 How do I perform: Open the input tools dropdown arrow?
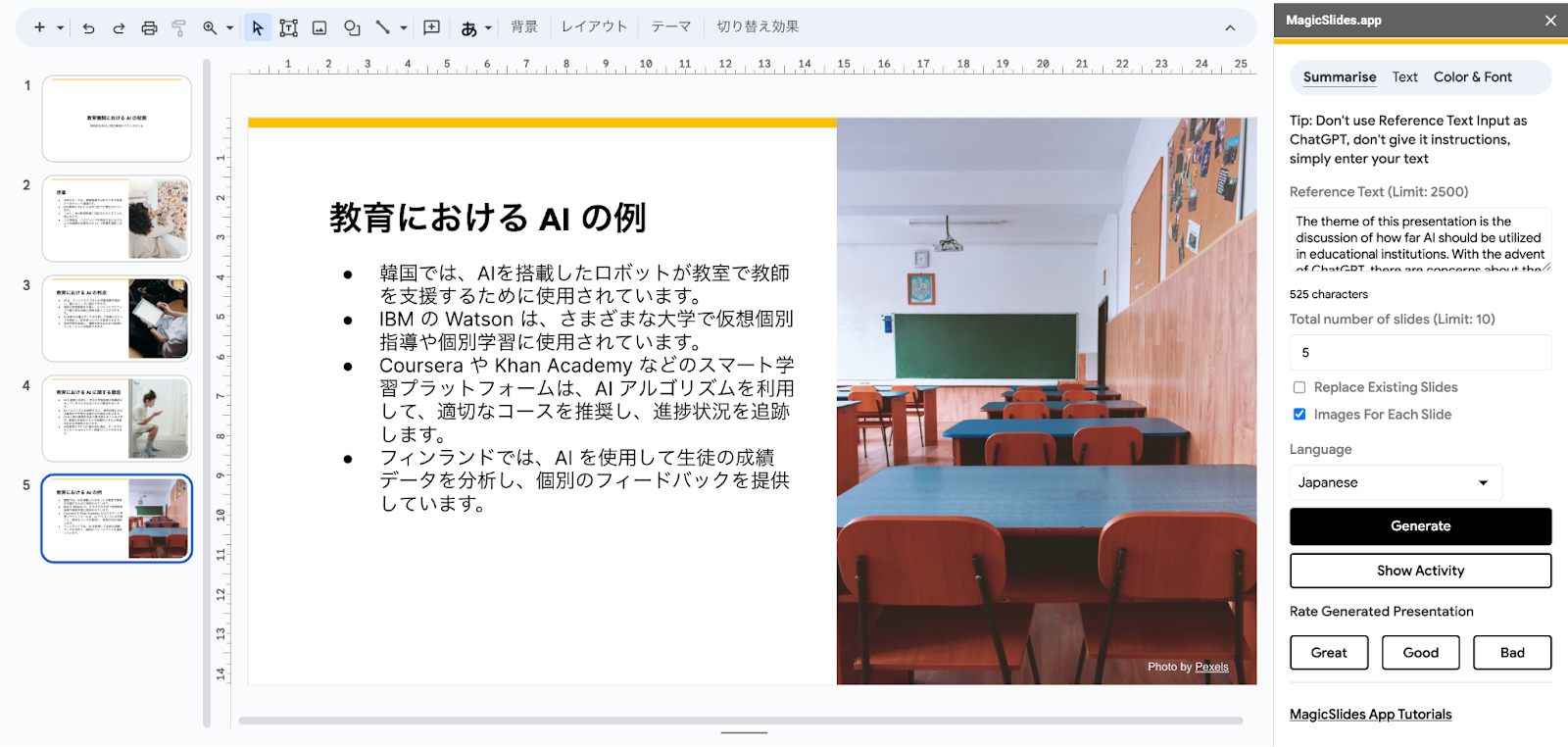488,28
